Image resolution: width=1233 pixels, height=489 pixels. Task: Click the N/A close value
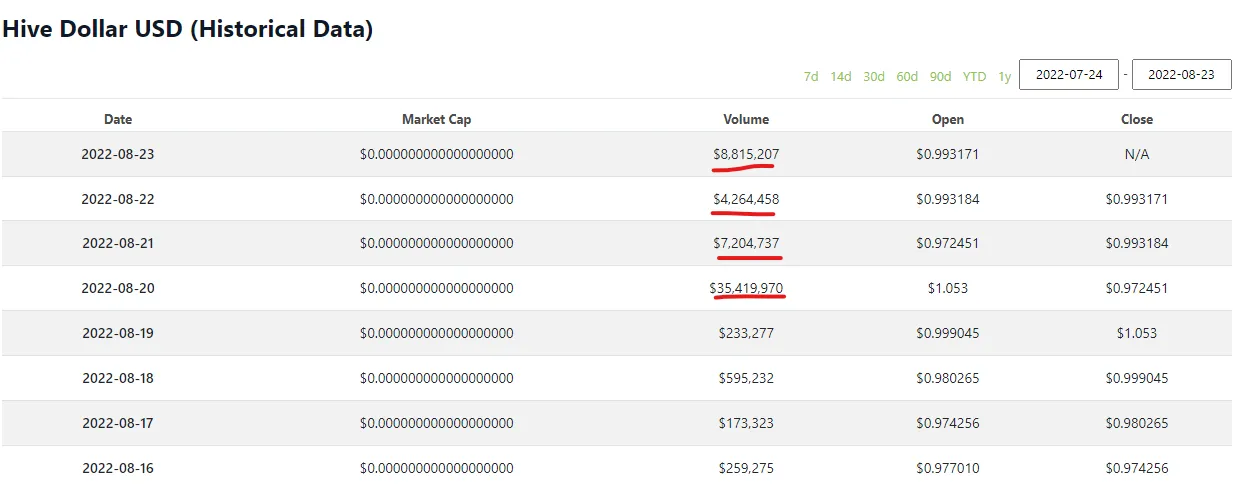[x=1137, y=155]
